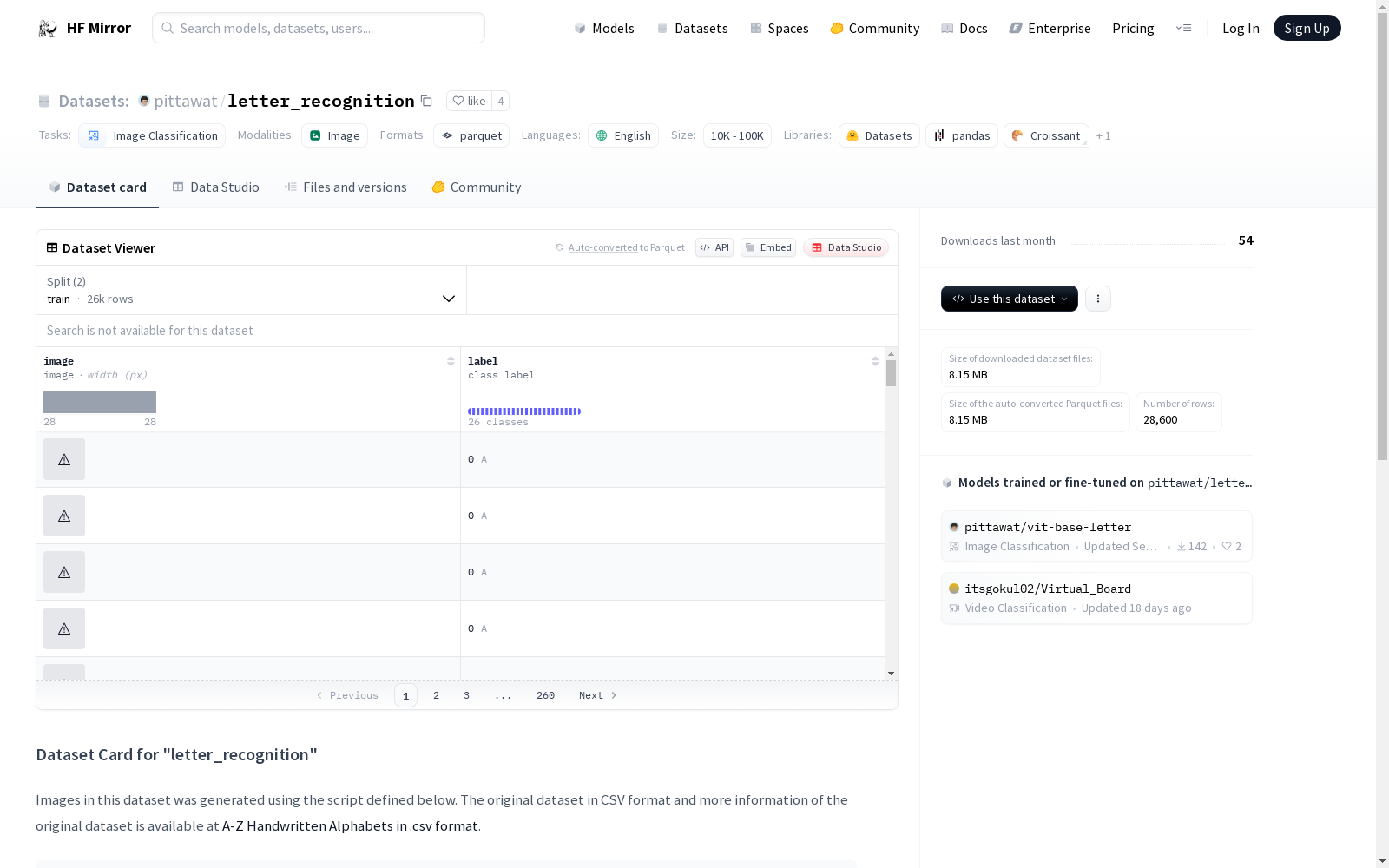
Task: Copy dataset name with the copy icon
Action: 426,101
